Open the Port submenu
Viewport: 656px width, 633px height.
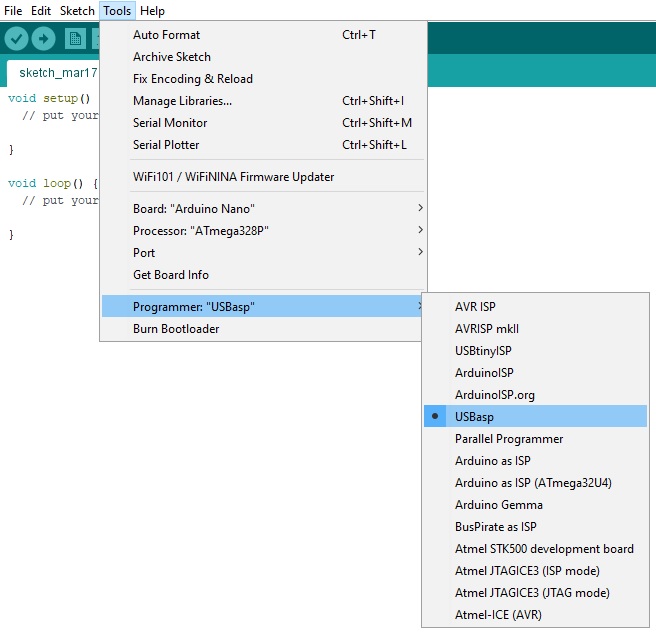tap(144, 253)
